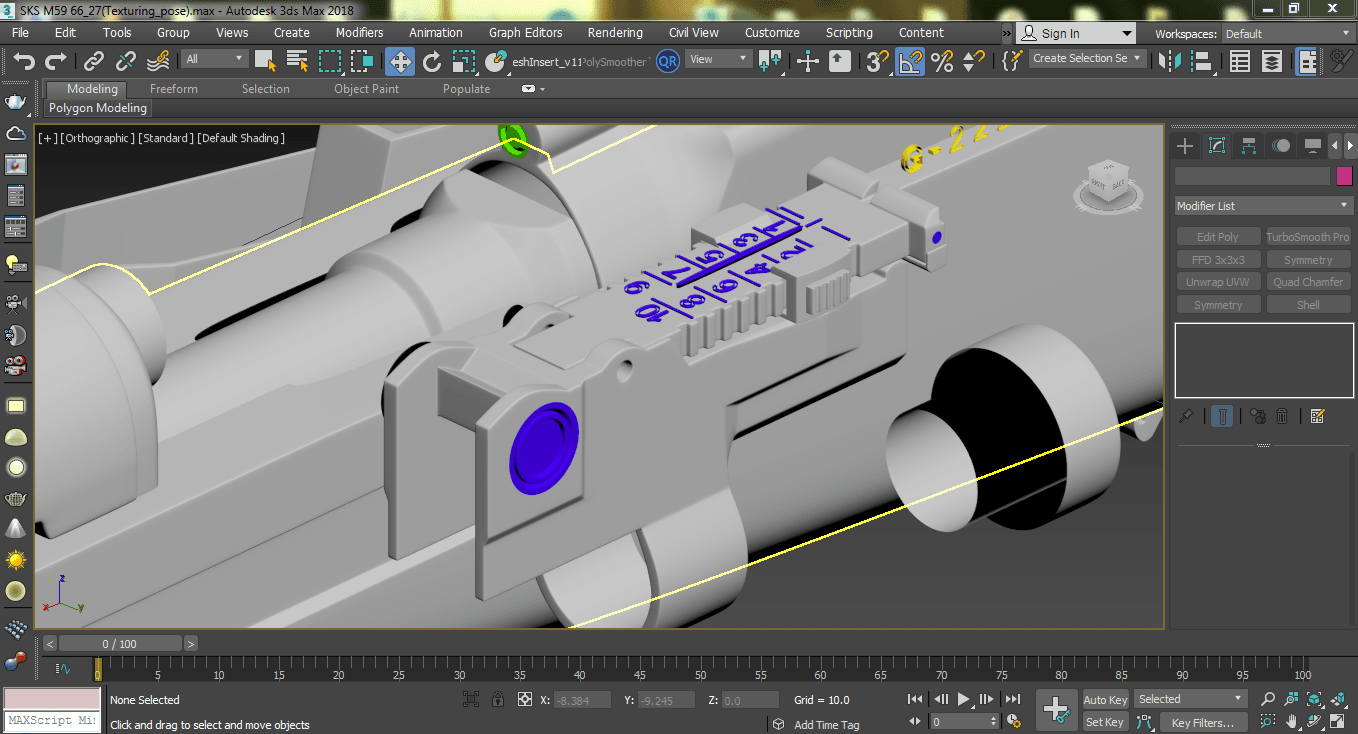Image resolution: width=1358 pixels, height=734 pixels.
Task: Click the pink object color swatch
Action: point(1344,176)
